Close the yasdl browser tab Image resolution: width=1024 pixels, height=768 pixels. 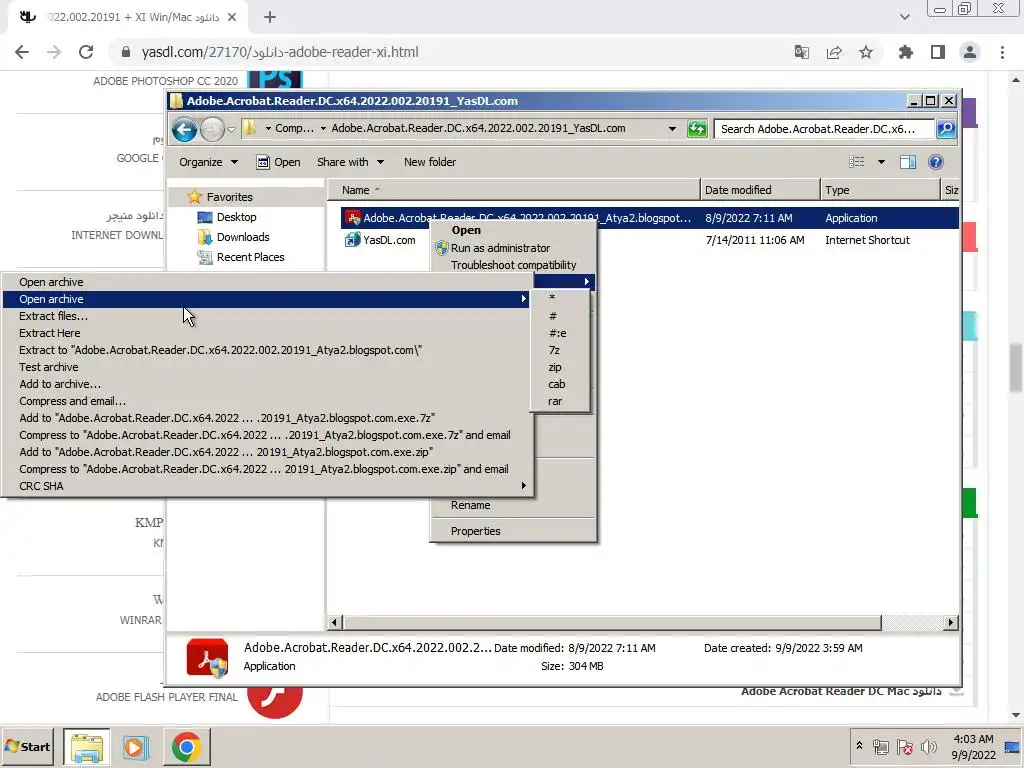[x=232, y=17]
